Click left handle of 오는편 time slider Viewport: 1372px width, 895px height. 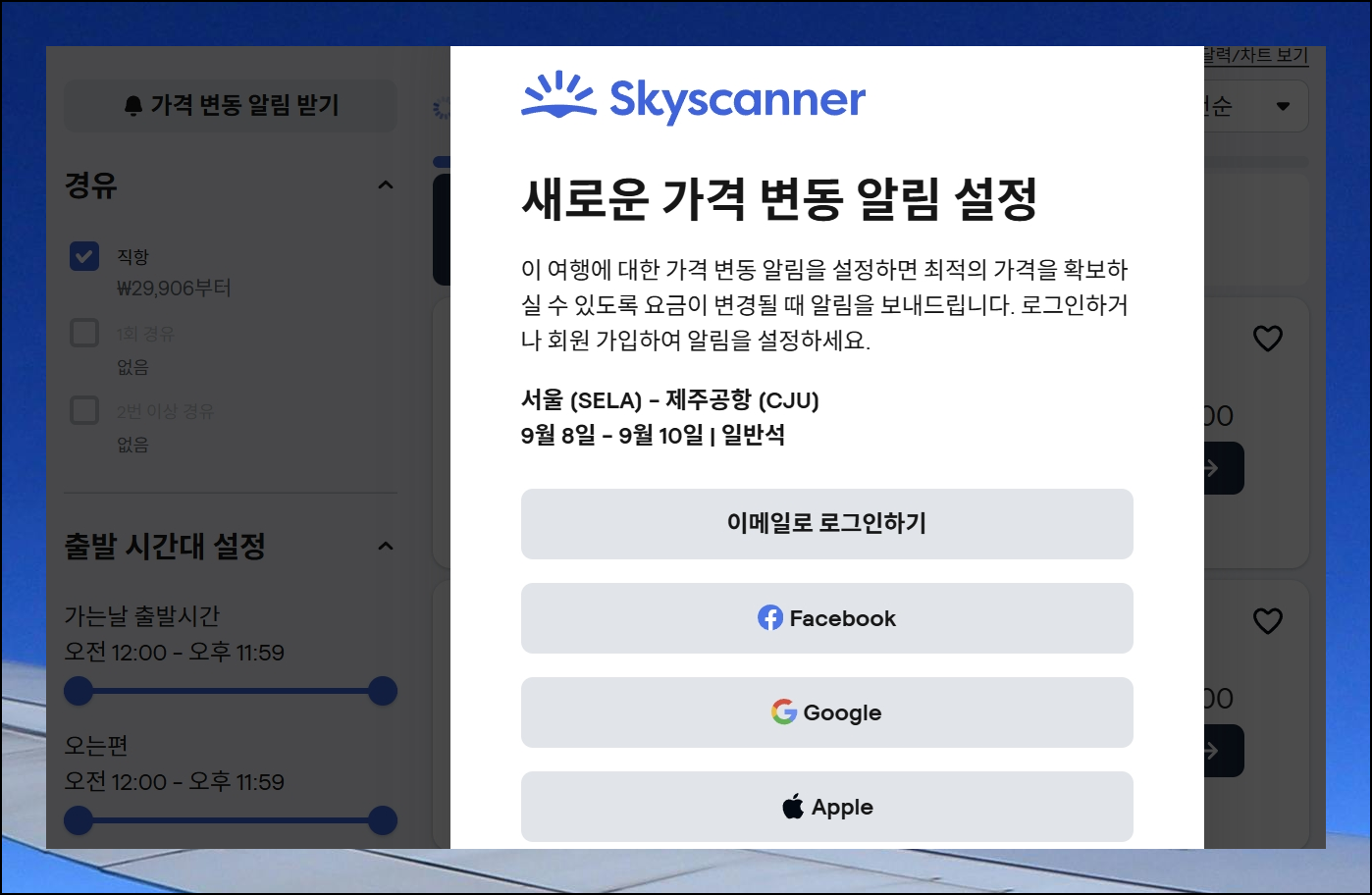pos(79,819)
